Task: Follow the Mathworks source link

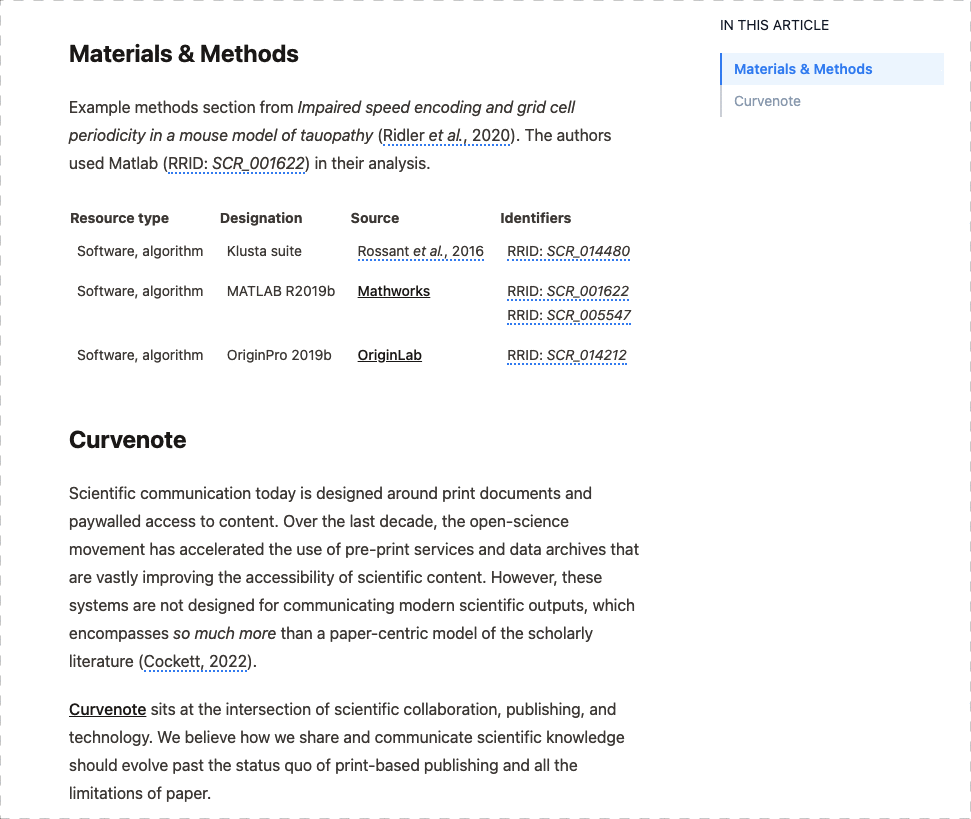Action: coord(394,291)
